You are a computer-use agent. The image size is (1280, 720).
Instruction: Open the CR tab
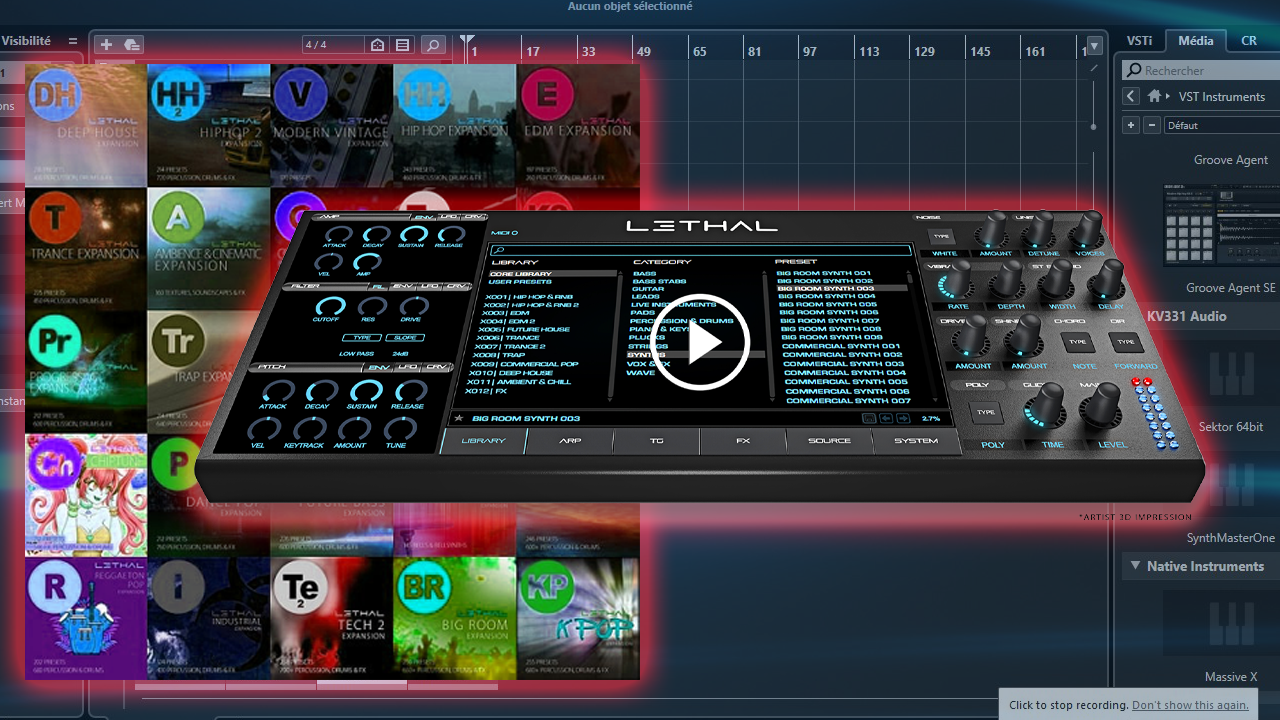coord(1249,41)
